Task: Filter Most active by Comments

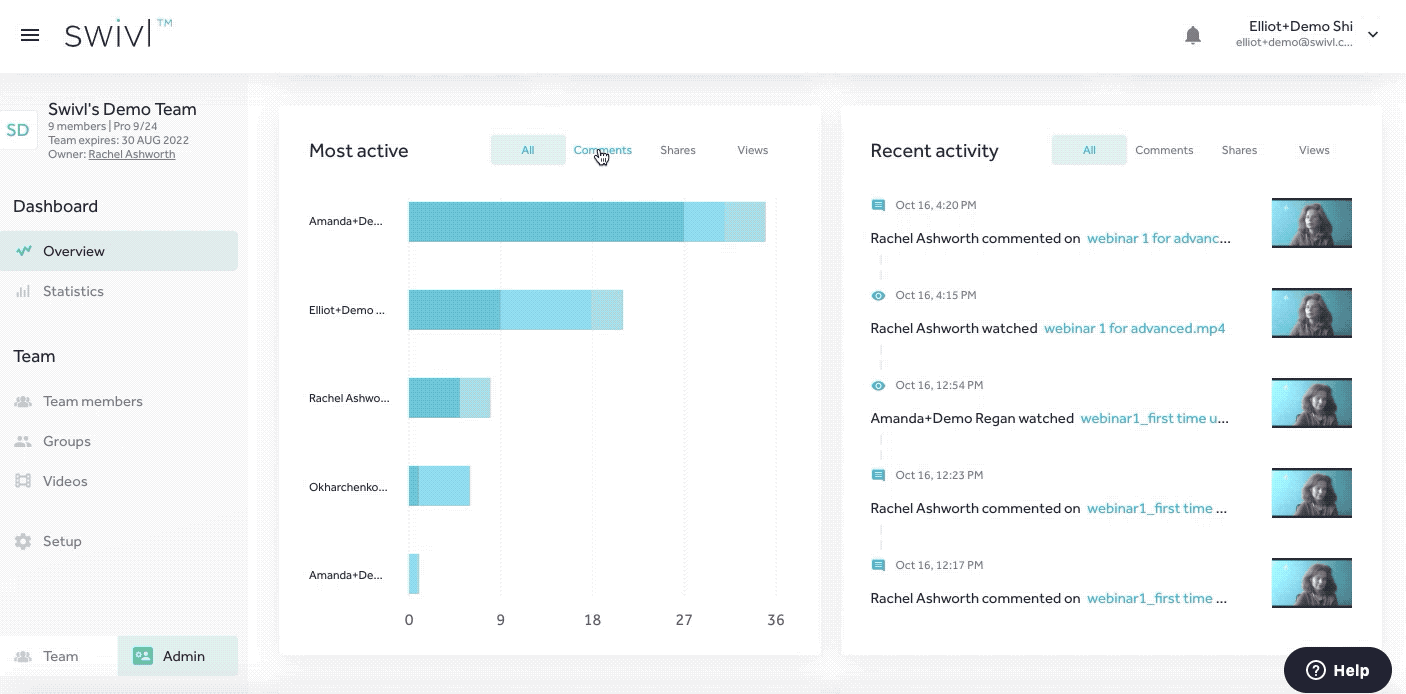Action: click(602, 150)
